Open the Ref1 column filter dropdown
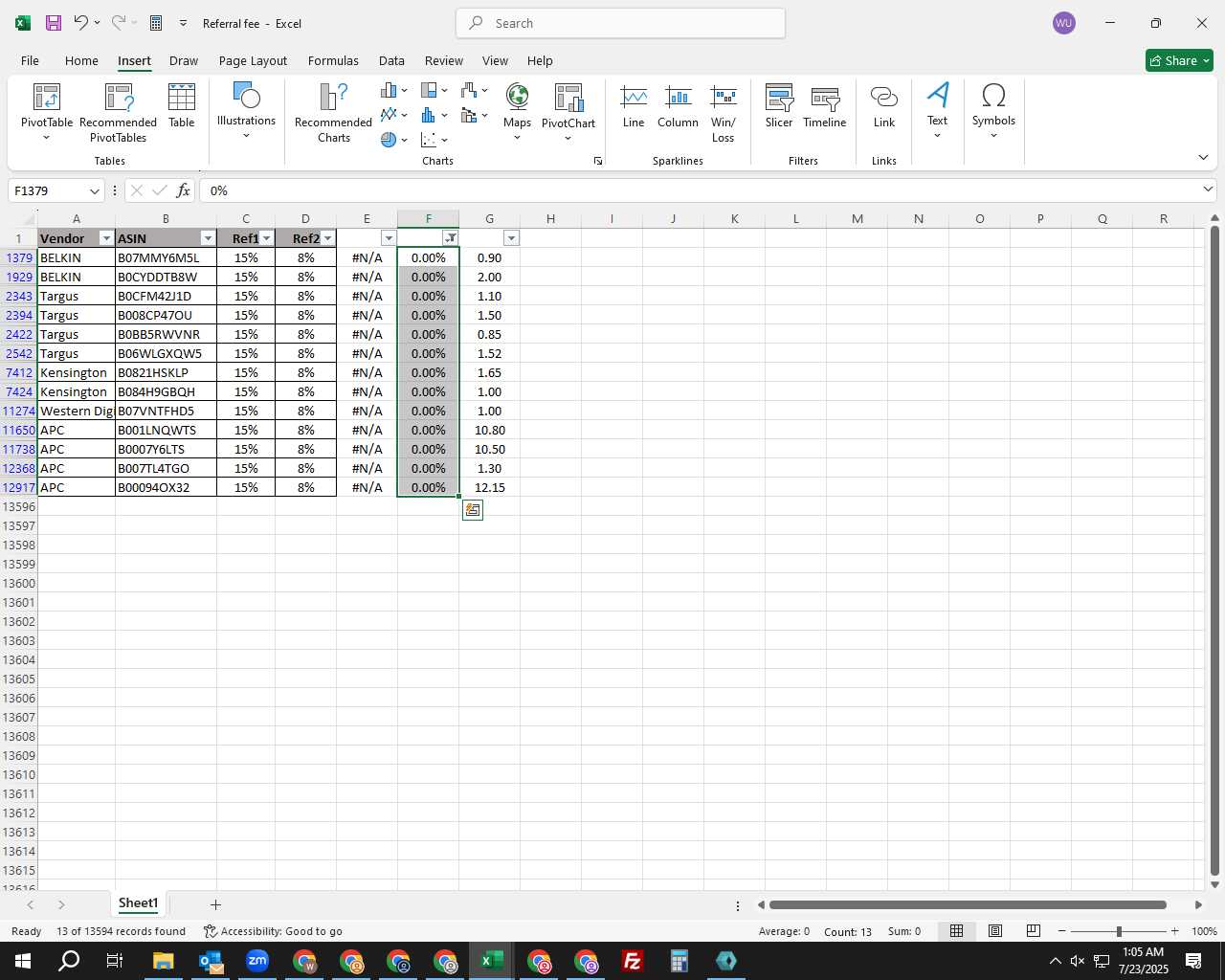Screen dimensions: 1225x980 point(267,238)
